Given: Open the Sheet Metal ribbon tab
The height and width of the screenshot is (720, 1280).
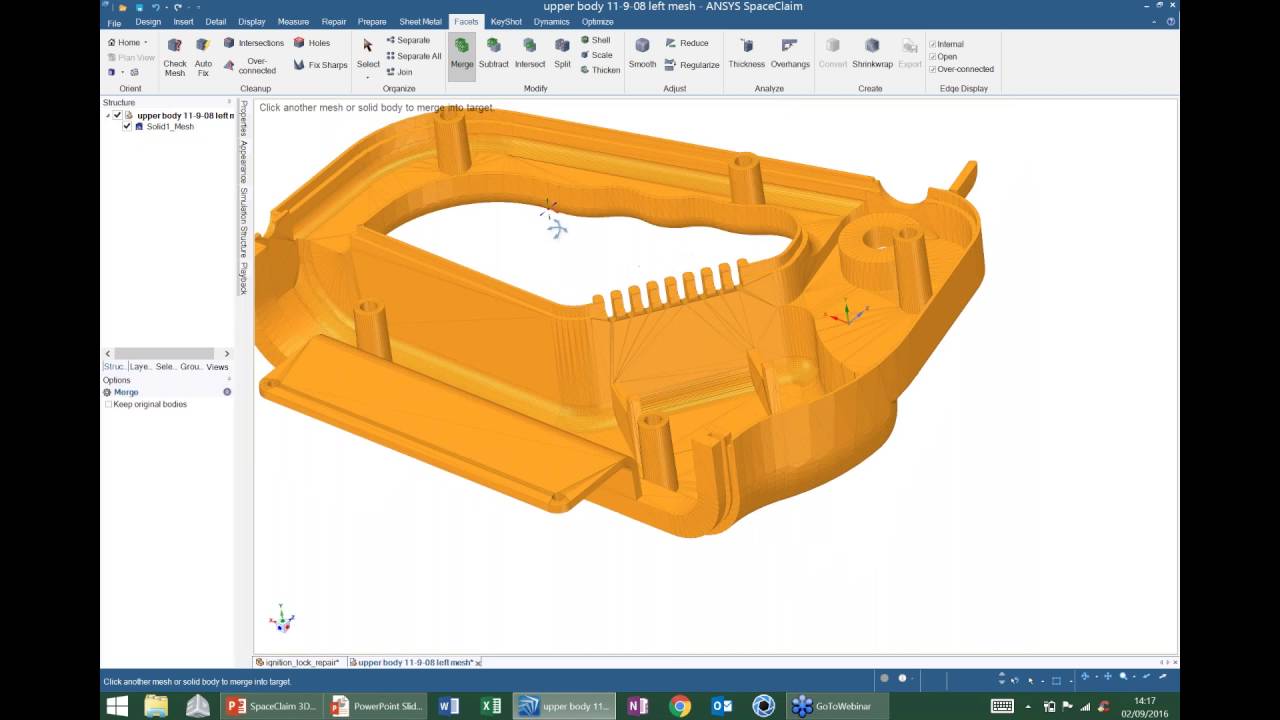Looking at the screenshot, I should point(420,22).
